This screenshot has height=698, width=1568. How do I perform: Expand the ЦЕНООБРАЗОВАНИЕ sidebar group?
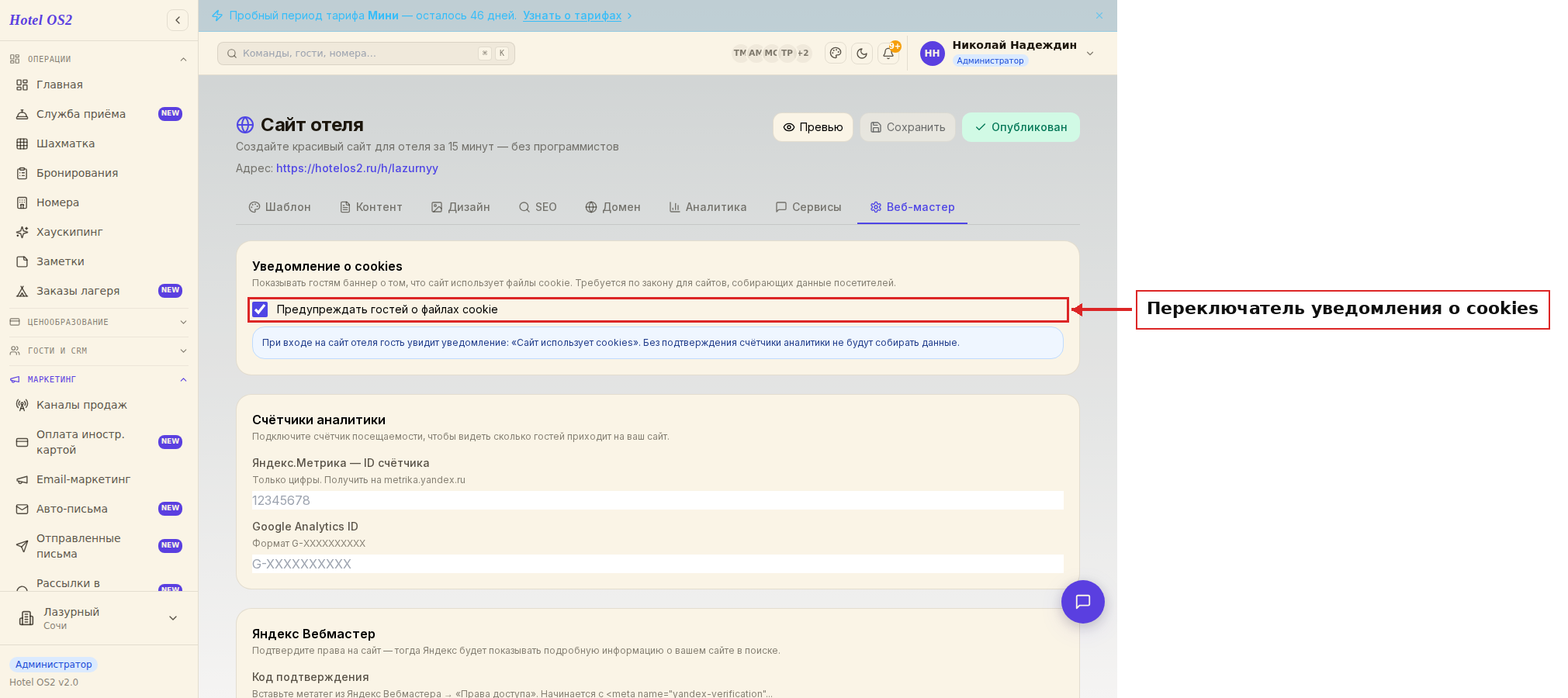99,322
